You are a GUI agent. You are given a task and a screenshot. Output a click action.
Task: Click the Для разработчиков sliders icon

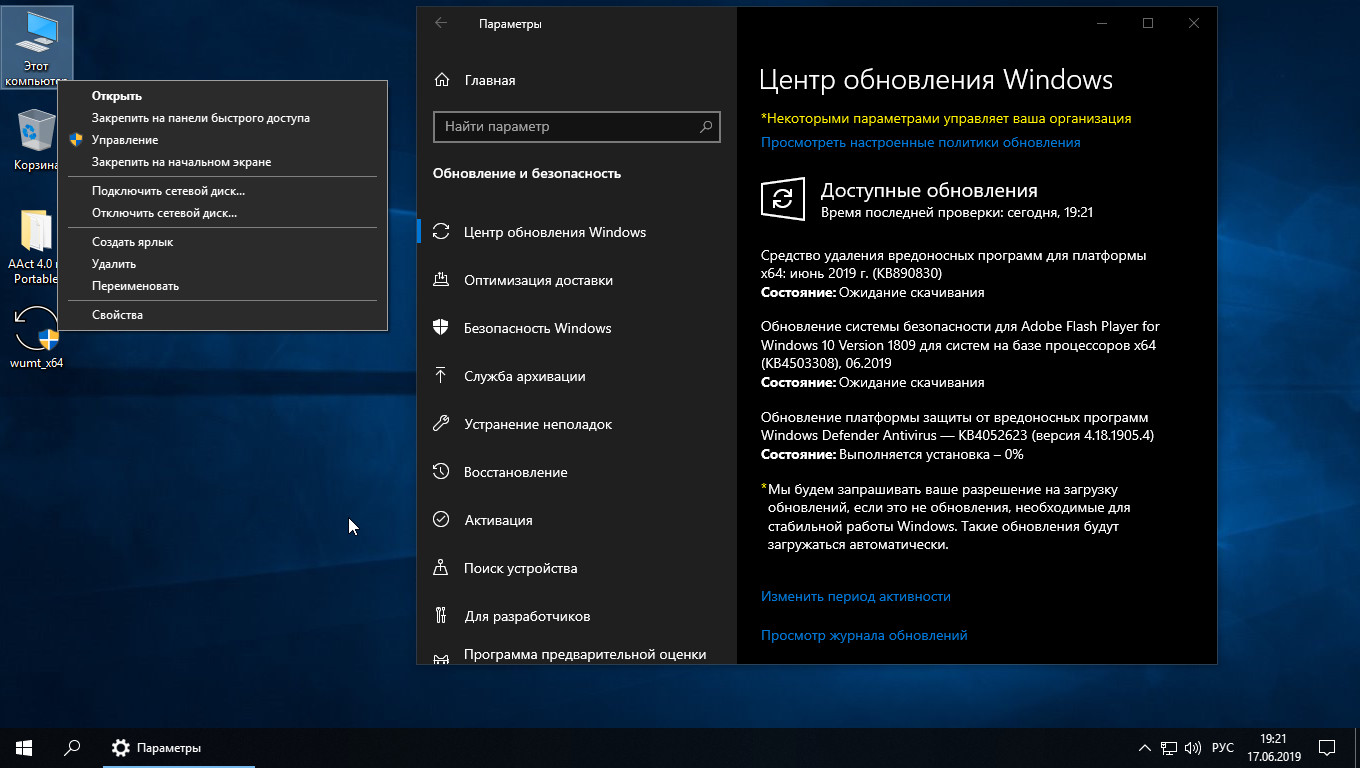click(x=441, y=616)
